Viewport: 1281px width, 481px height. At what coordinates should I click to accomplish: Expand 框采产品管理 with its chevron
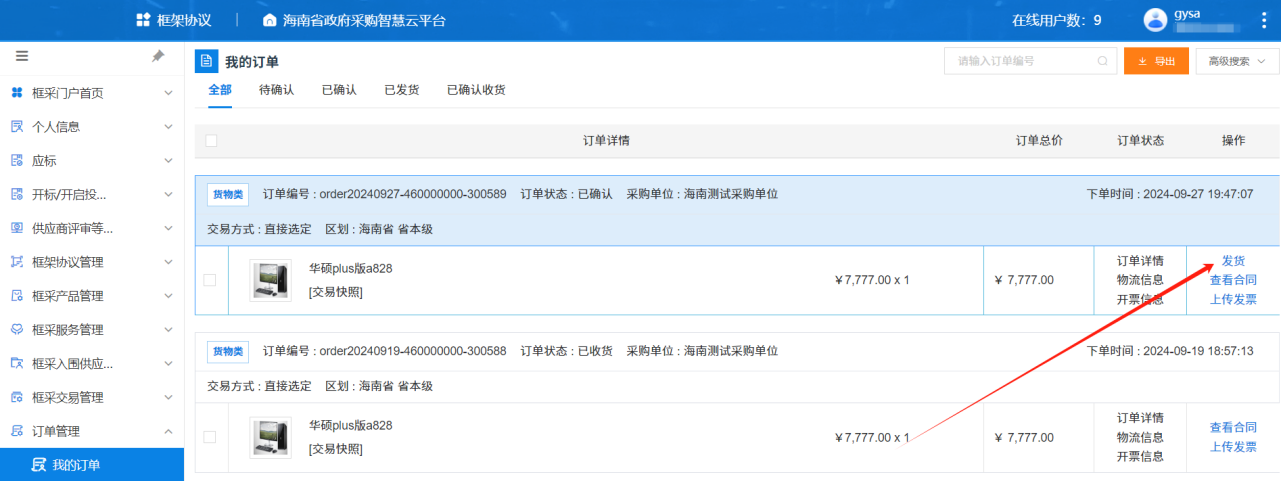168,296
